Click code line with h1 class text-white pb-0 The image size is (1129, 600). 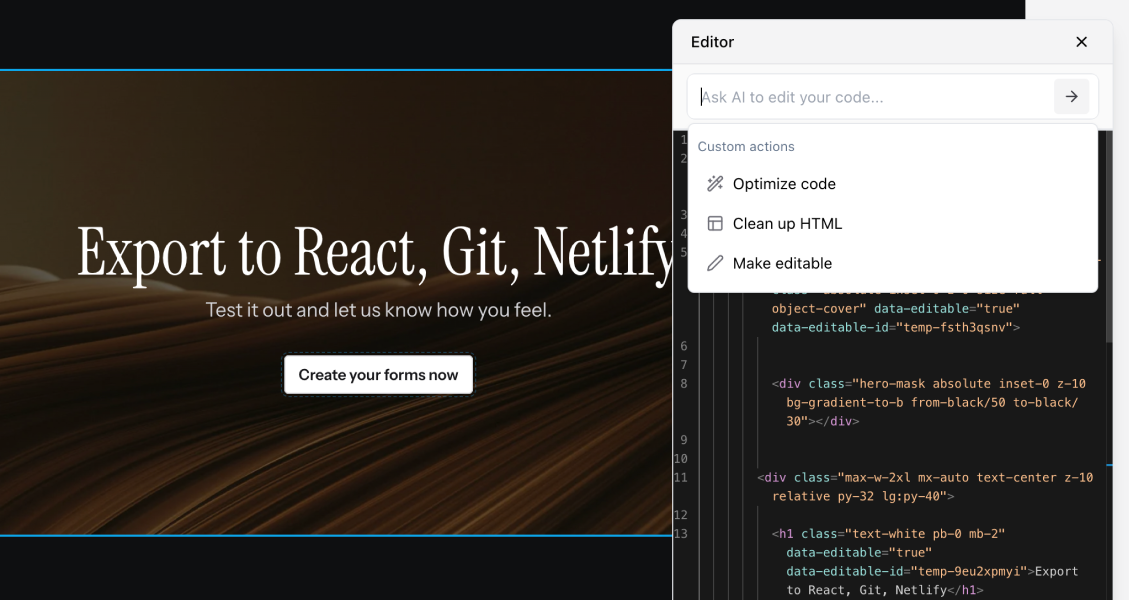[x=888, y=534]
